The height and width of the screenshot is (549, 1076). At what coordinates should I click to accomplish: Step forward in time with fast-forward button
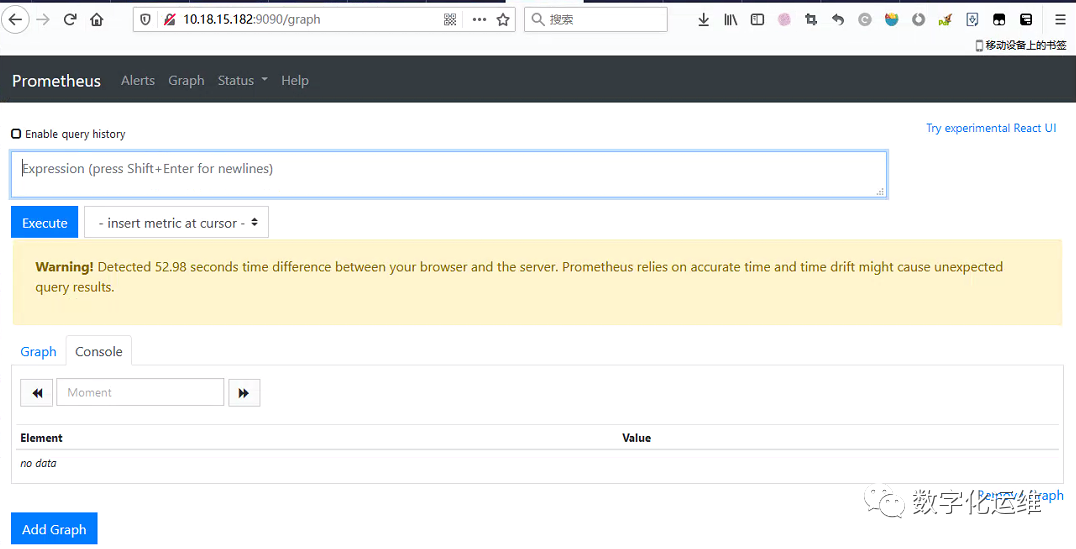[244, 393]
